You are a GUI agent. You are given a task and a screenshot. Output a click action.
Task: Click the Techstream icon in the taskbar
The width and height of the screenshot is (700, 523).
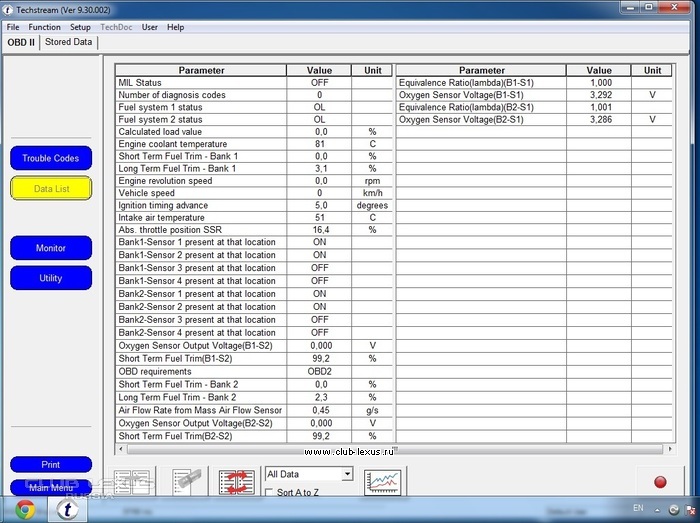[69, 509]
